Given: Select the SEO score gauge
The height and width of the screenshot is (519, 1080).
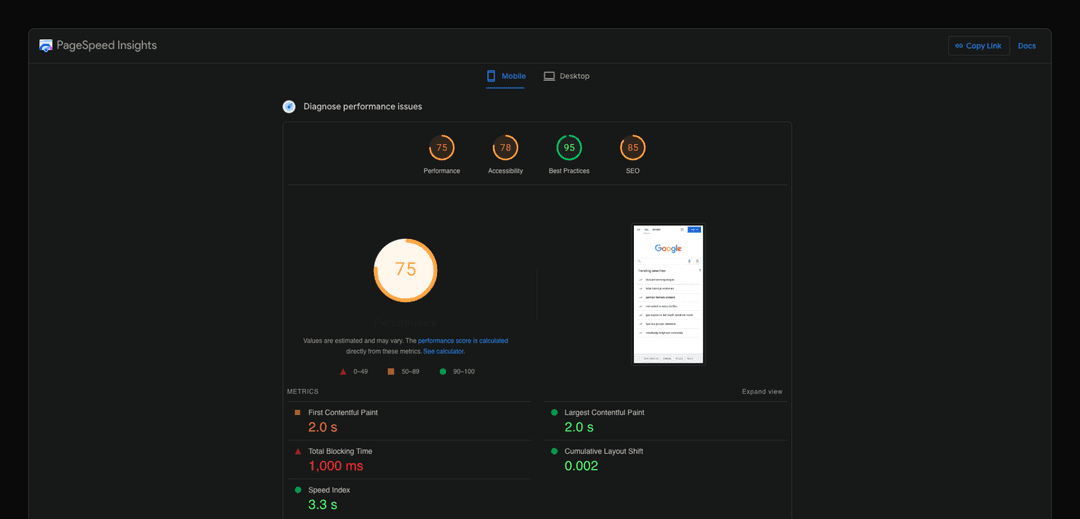Looking at the screenshot, I should 632,148.
